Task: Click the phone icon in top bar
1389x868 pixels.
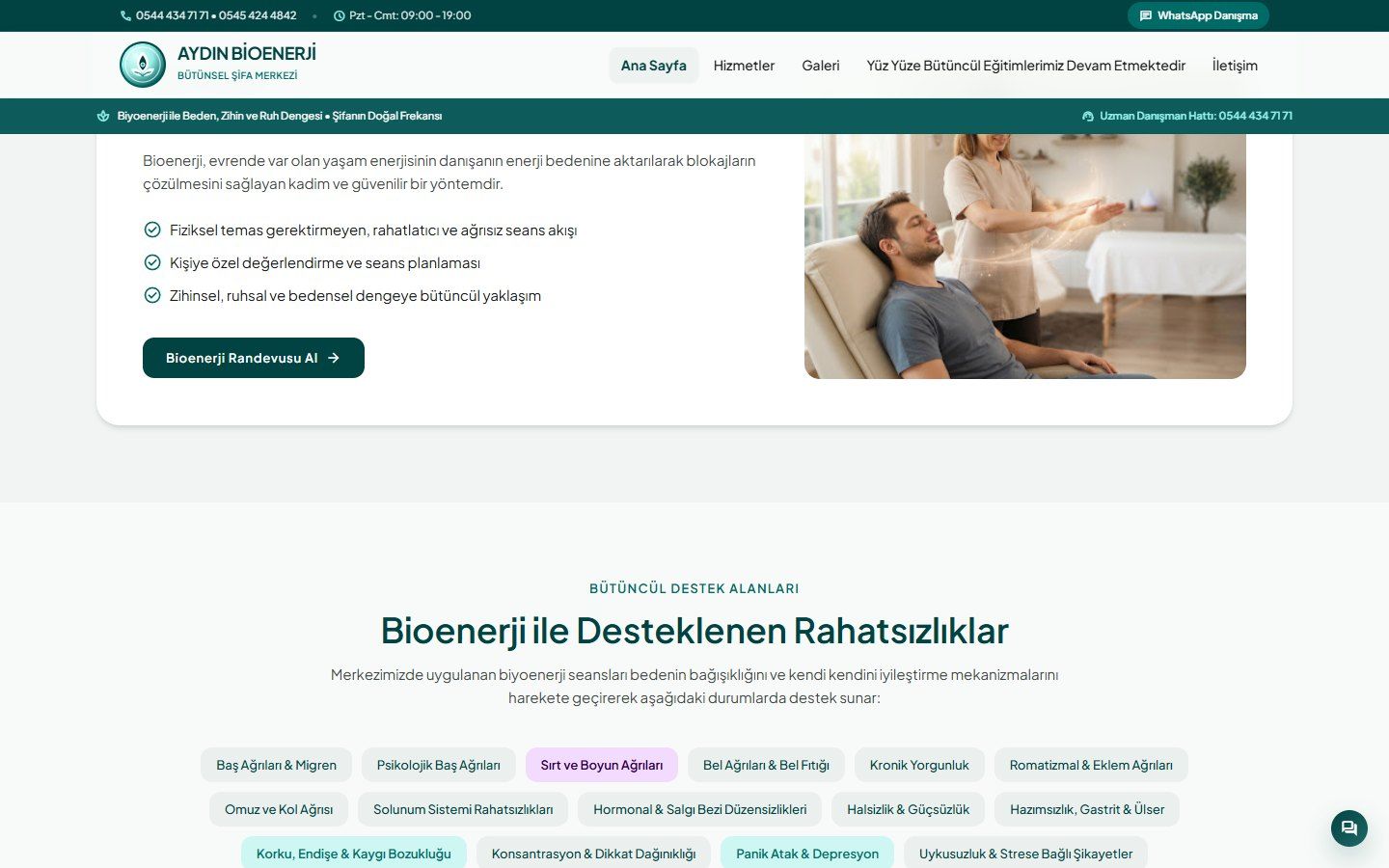Action: pos(125,15)
